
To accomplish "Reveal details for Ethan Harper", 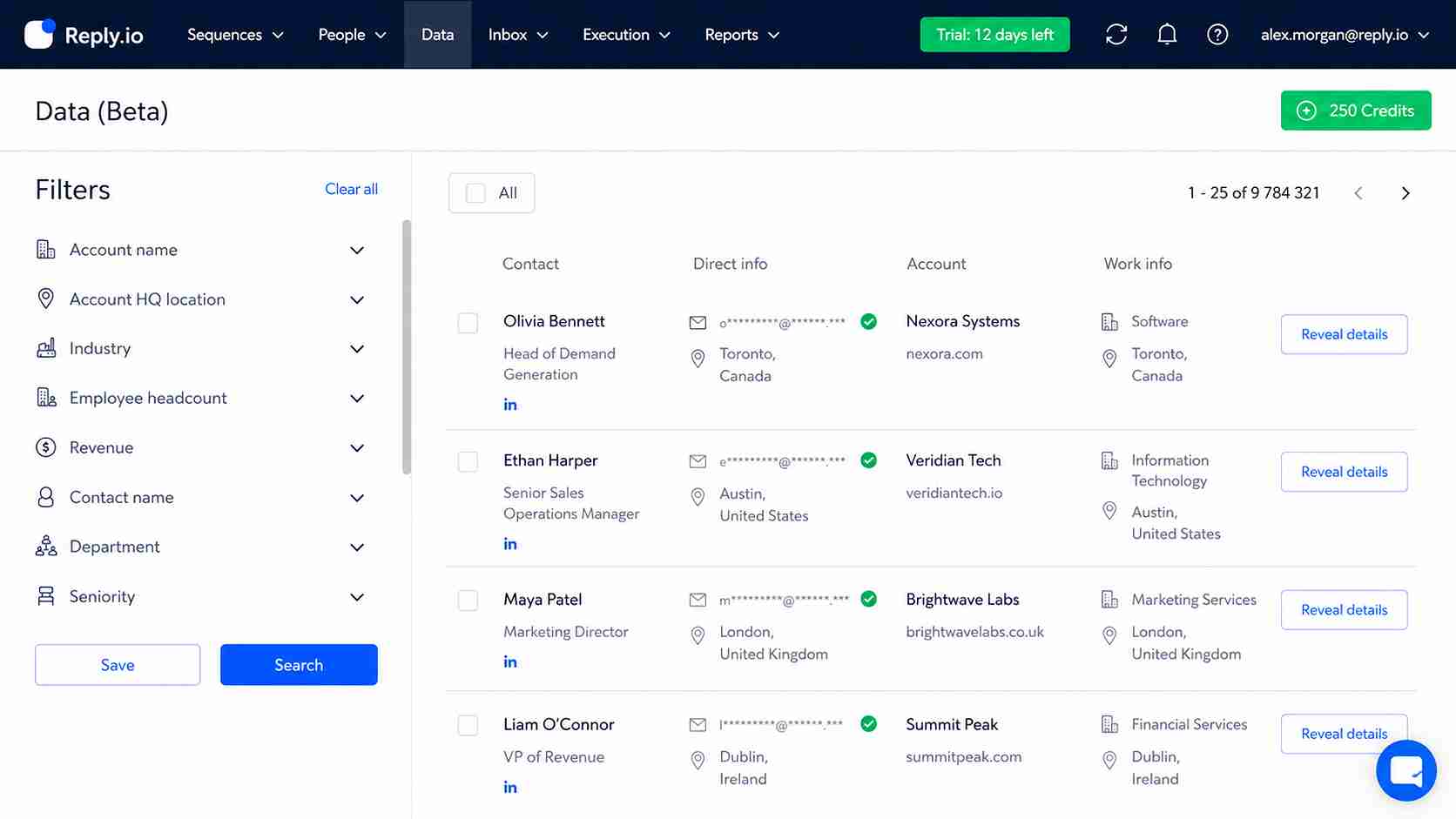I will [x=1344, y=472].
